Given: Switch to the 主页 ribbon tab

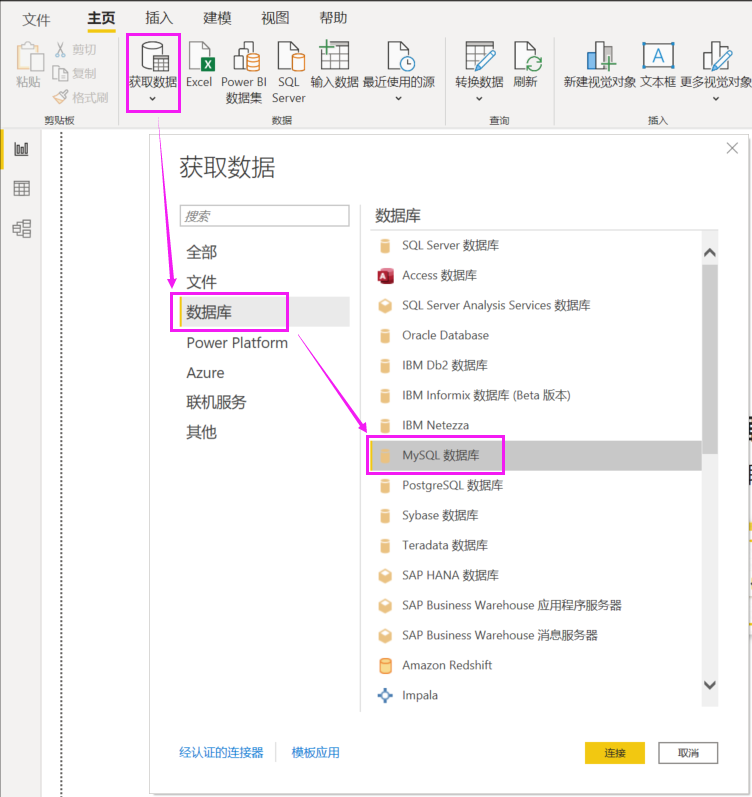Looking at the screenshot, I should pyautogui.click(x=101, y=18).
